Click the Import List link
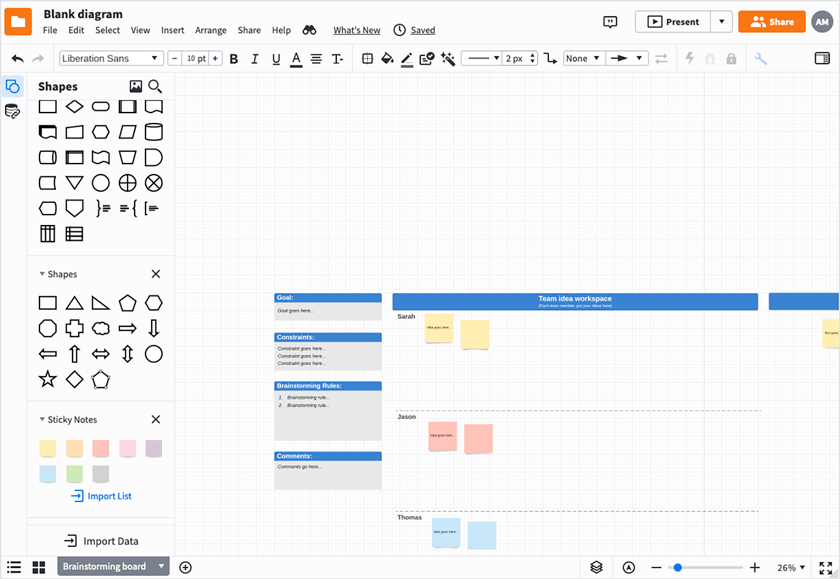The width and height of the screenshot is (840, 579). 101,496
